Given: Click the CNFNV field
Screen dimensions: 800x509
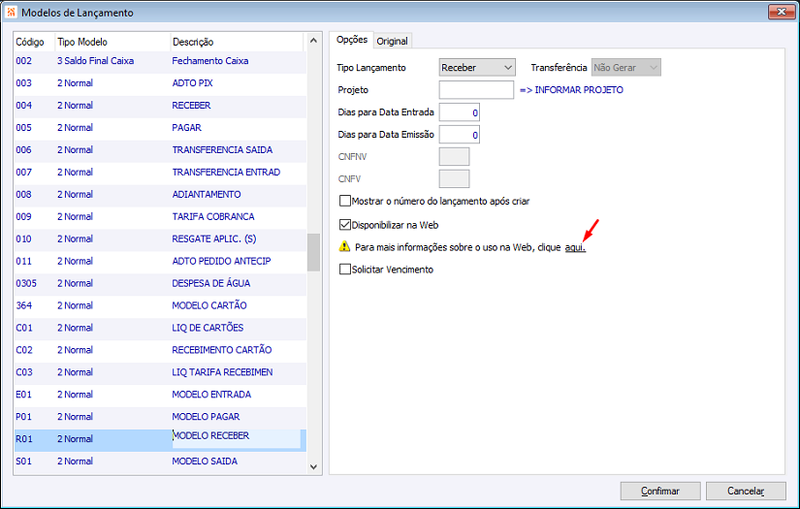Looking at the screenshot, I should tap(454, 157).
